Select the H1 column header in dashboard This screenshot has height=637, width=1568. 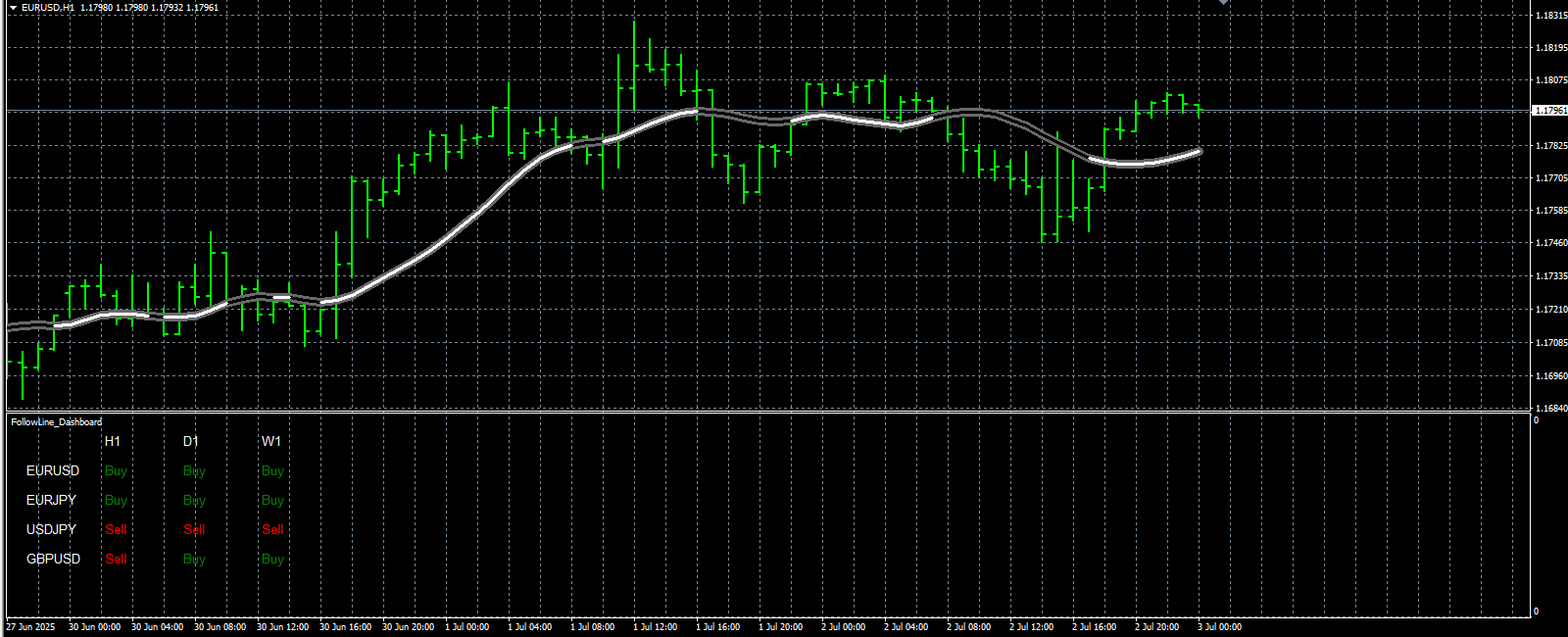pos(113,441)
